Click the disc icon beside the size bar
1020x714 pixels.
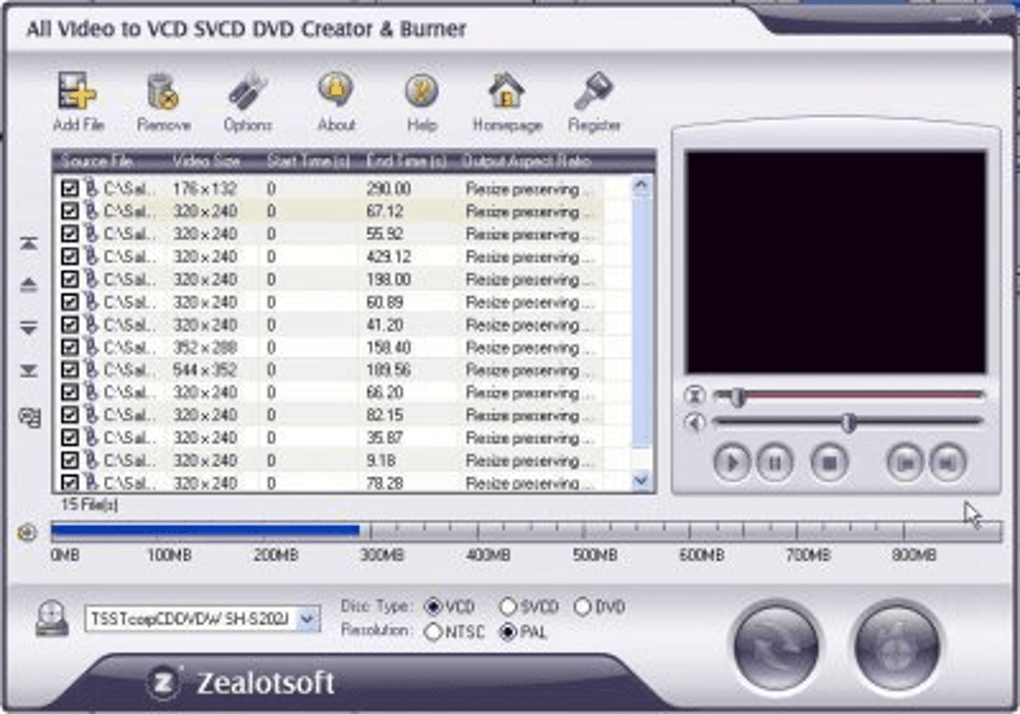[27, 533]
